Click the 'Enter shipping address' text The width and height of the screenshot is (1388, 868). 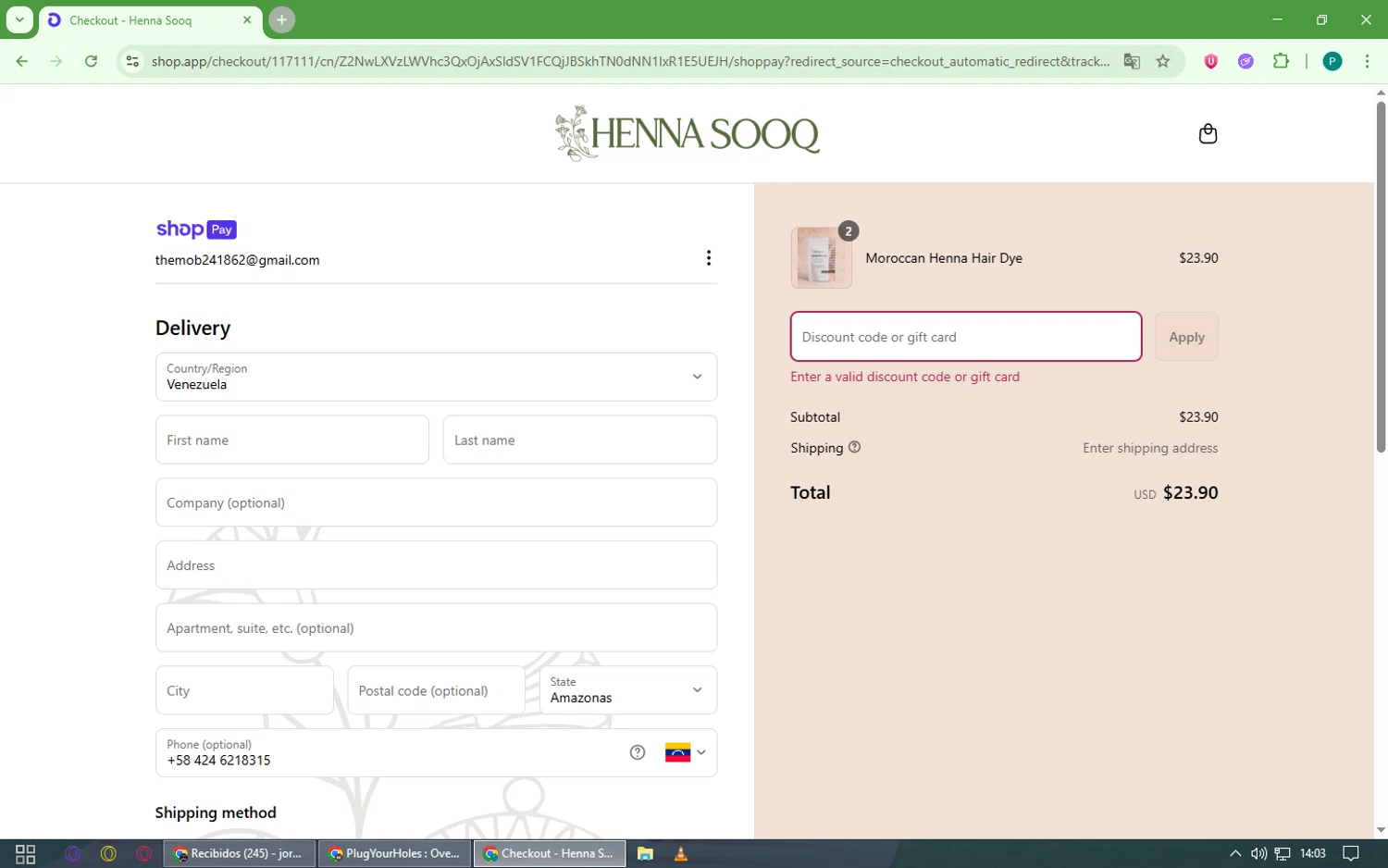click(x=1150, y=448)
